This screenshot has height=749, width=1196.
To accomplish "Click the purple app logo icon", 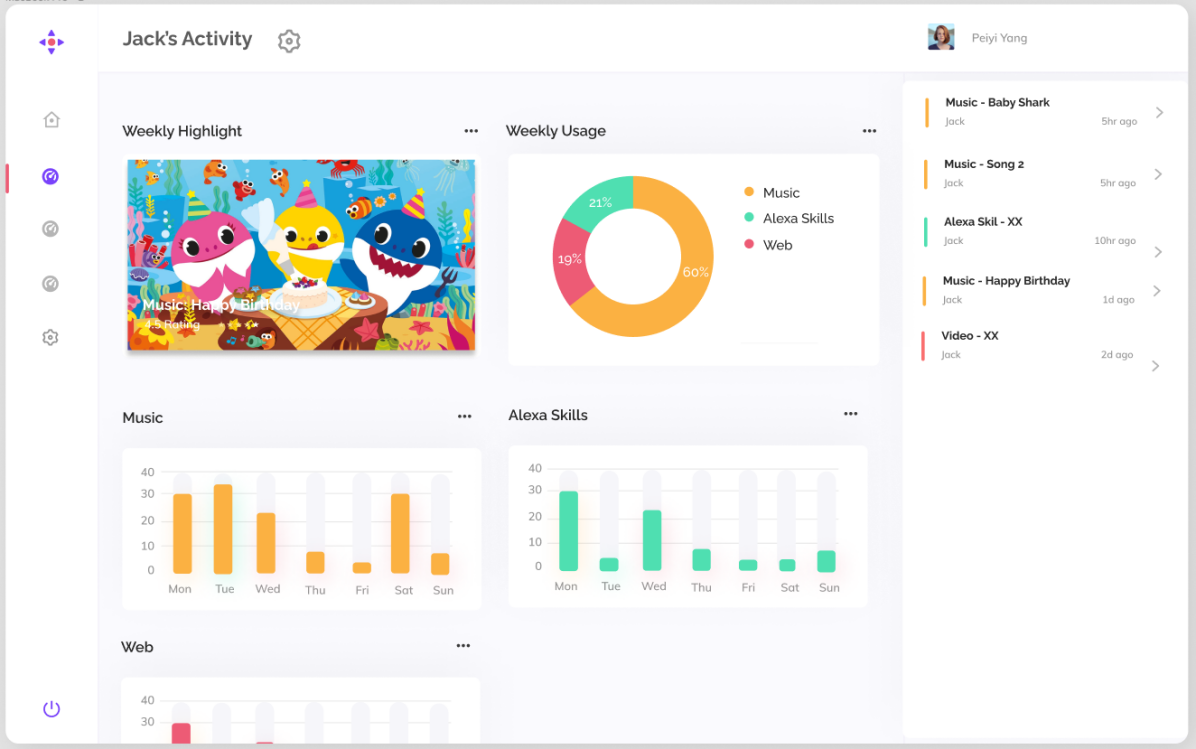I will click(x=51, y=42).
